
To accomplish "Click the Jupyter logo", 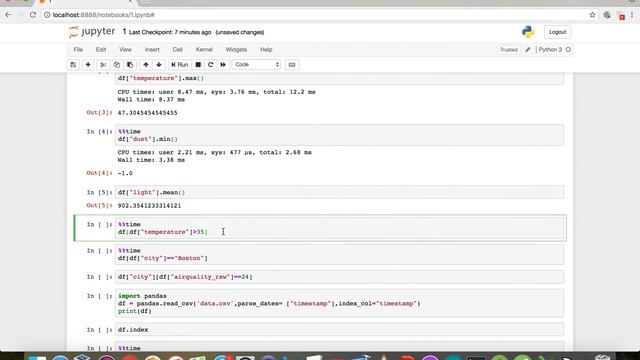I will (92, 31).
